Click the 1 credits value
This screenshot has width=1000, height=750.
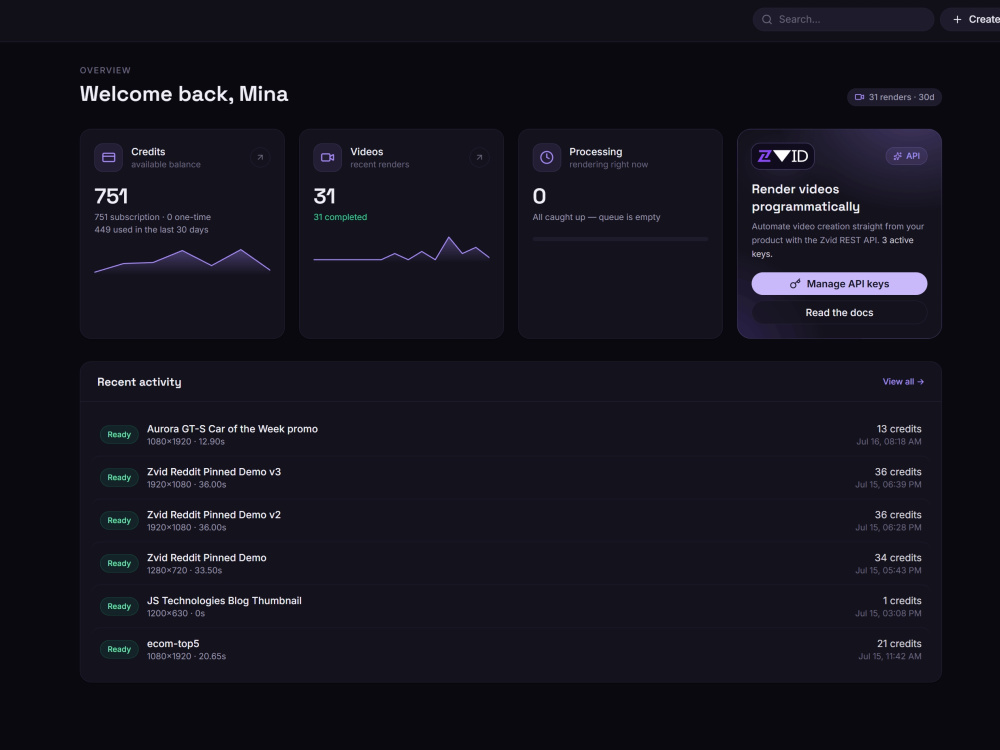coord(902,601)
